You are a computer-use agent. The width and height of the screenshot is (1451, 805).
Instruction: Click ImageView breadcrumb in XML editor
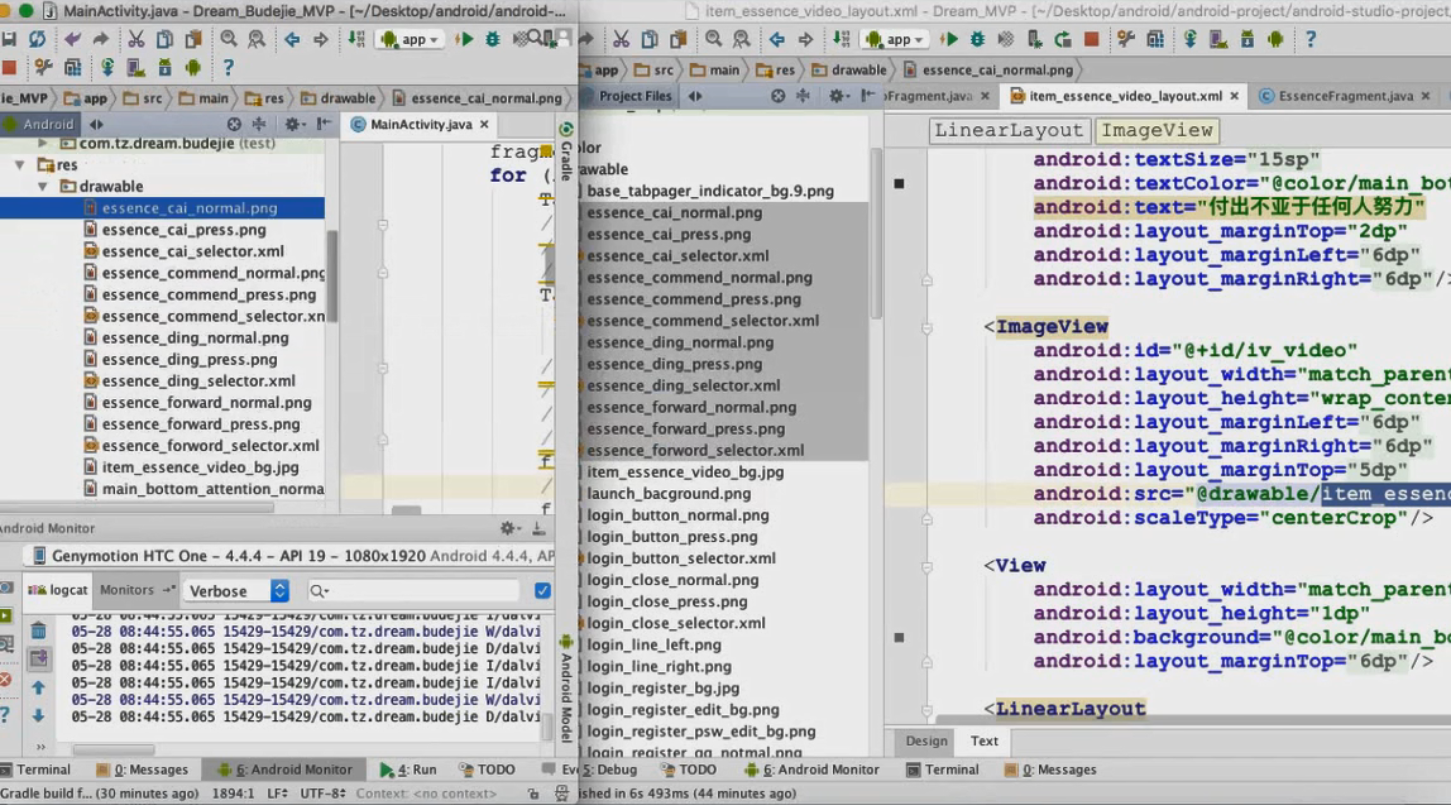point(1156,130)
